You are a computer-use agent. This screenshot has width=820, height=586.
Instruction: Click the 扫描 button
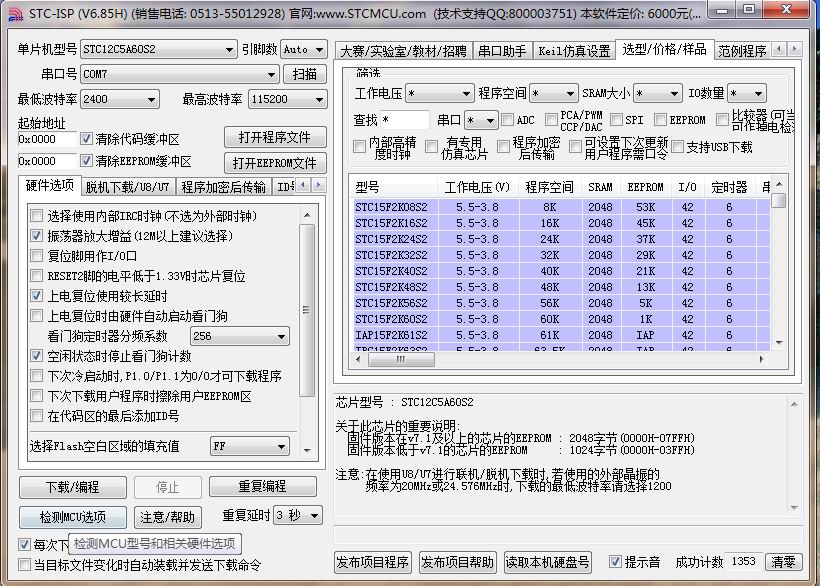coord(305,74)
